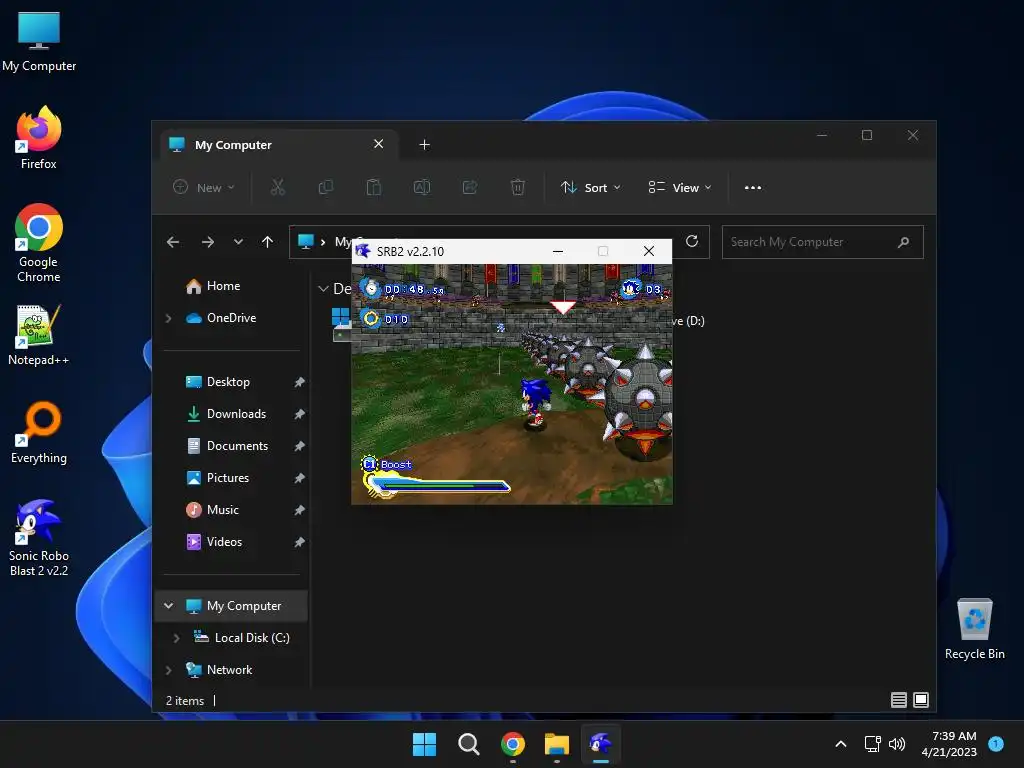Open Notepad++ desktop shortcut
1024x768 pixels.
coord(39,335)
